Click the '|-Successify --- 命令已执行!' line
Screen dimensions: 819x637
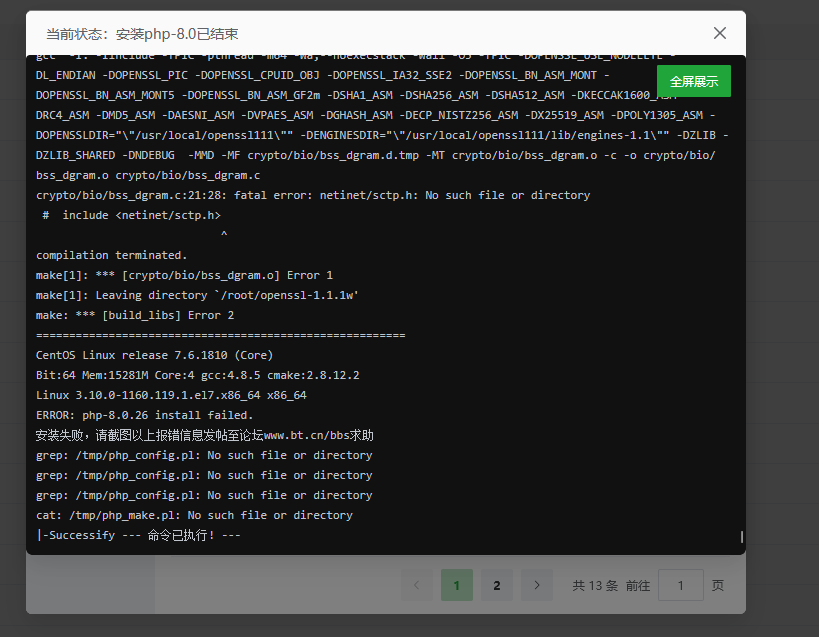(x=138, y=536)
